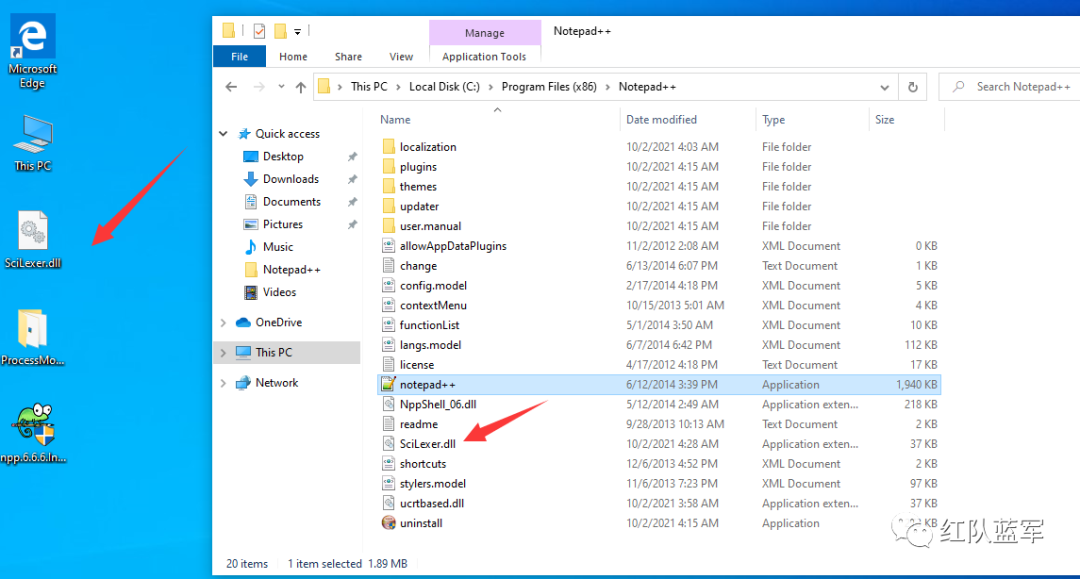This screenshot has height=579, width=1080.
Task: Click Local Disk (C:) in the address path
Action: pyautogui.click(x=444, y=87)
